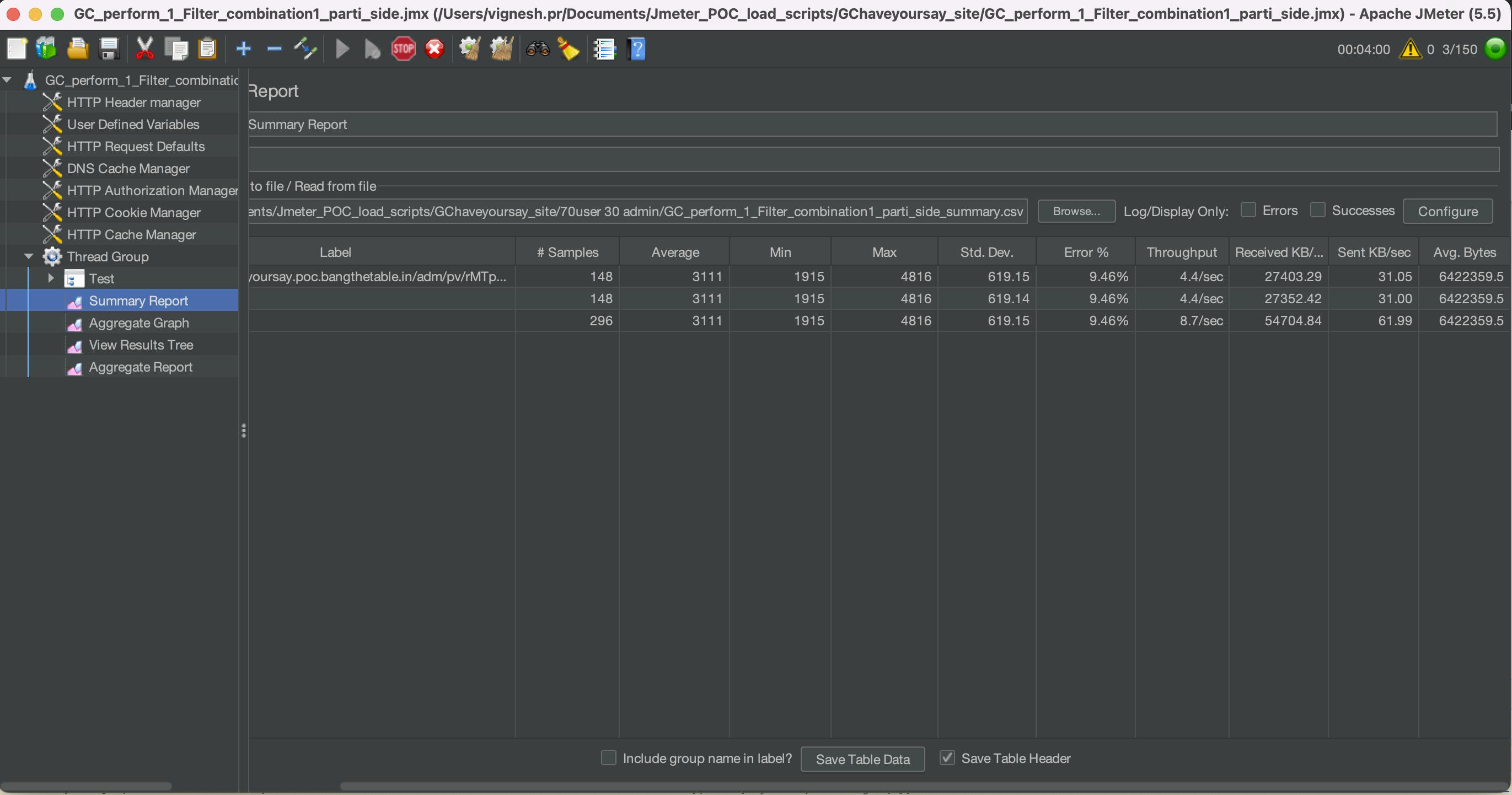The height and width of the screenshot is (795, 1512).
Task: Open the Function Helper dialog icon
Action: (604, 49)
